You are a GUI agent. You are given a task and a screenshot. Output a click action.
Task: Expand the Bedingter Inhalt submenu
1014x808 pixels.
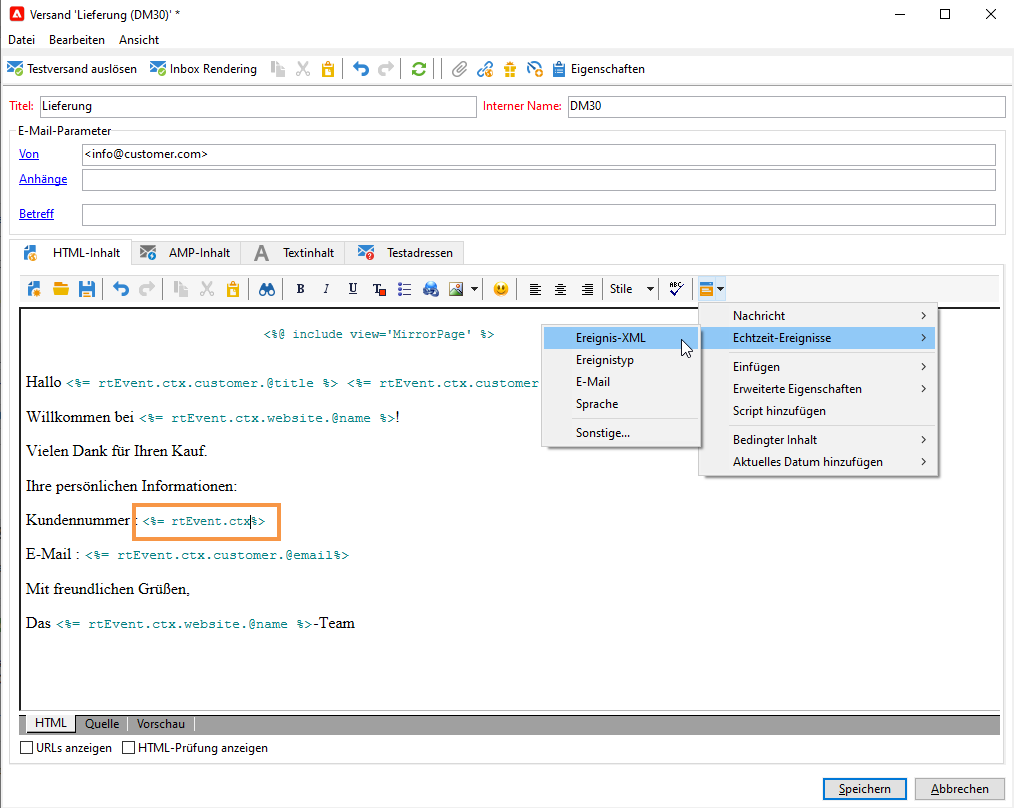tap(819, 440)
